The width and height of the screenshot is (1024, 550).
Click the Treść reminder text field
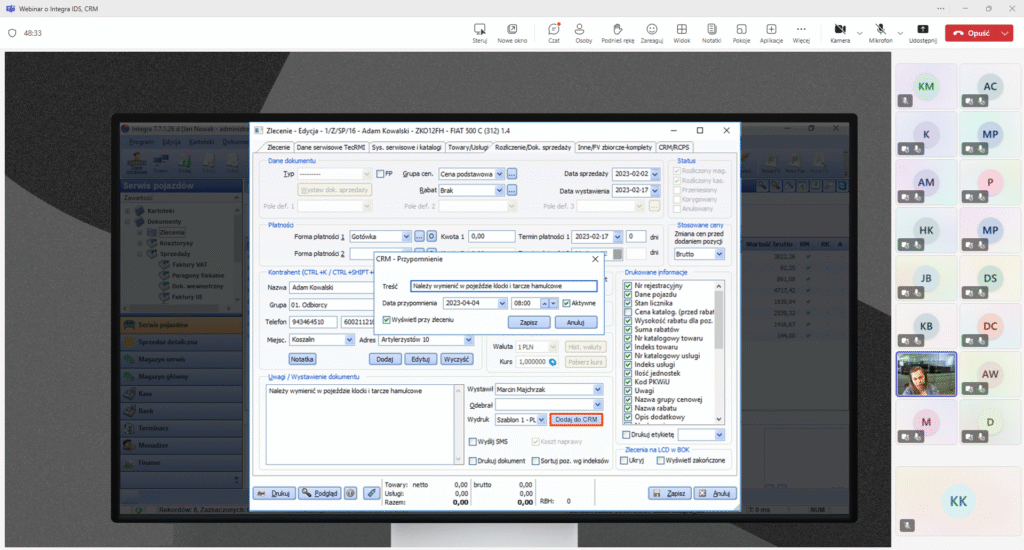pyautogui.click(x=504, y=286)
